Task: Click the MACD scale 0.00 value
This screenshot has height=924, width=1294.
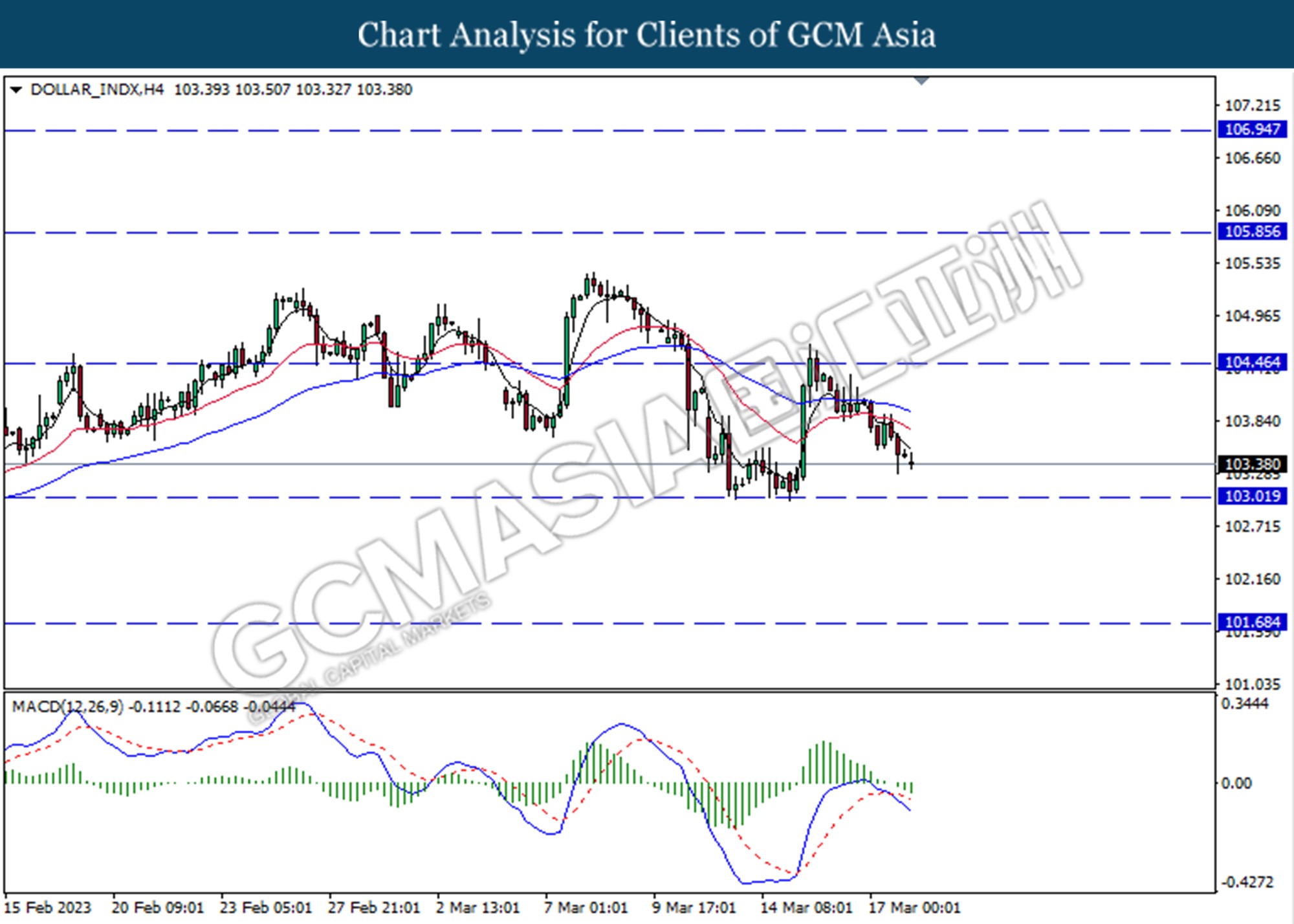Action: pyautogui.click(x=1236, y=784)
